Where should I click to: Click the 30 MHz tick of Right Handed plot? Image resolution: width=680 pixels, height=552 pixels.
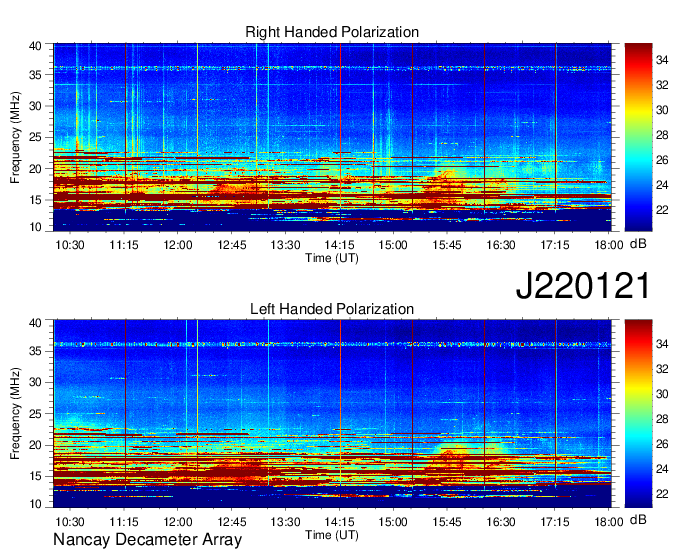point(35,106)
